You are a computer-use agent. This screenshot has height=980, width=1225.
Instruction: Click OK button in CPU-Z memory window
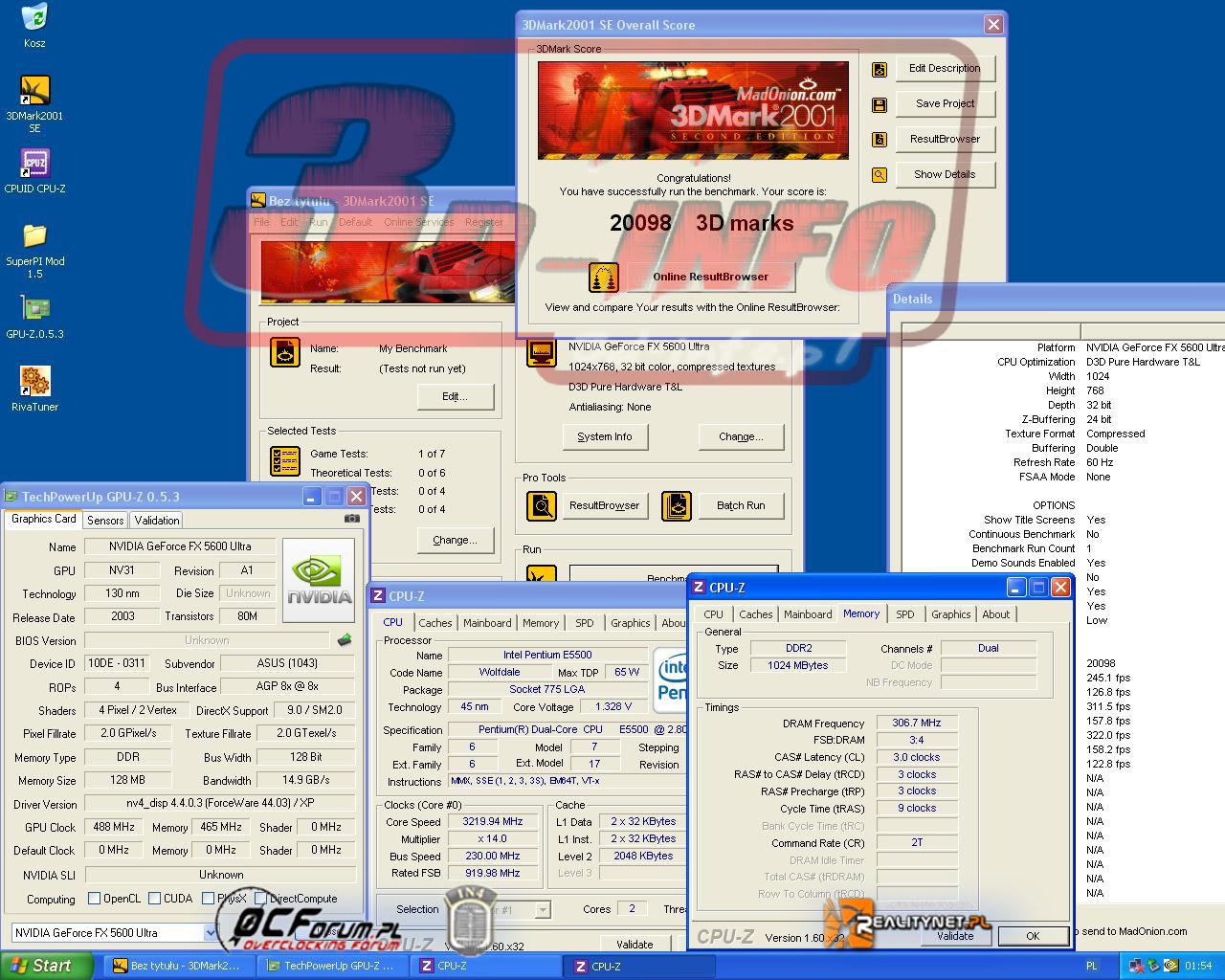[x=1033, y=936]
